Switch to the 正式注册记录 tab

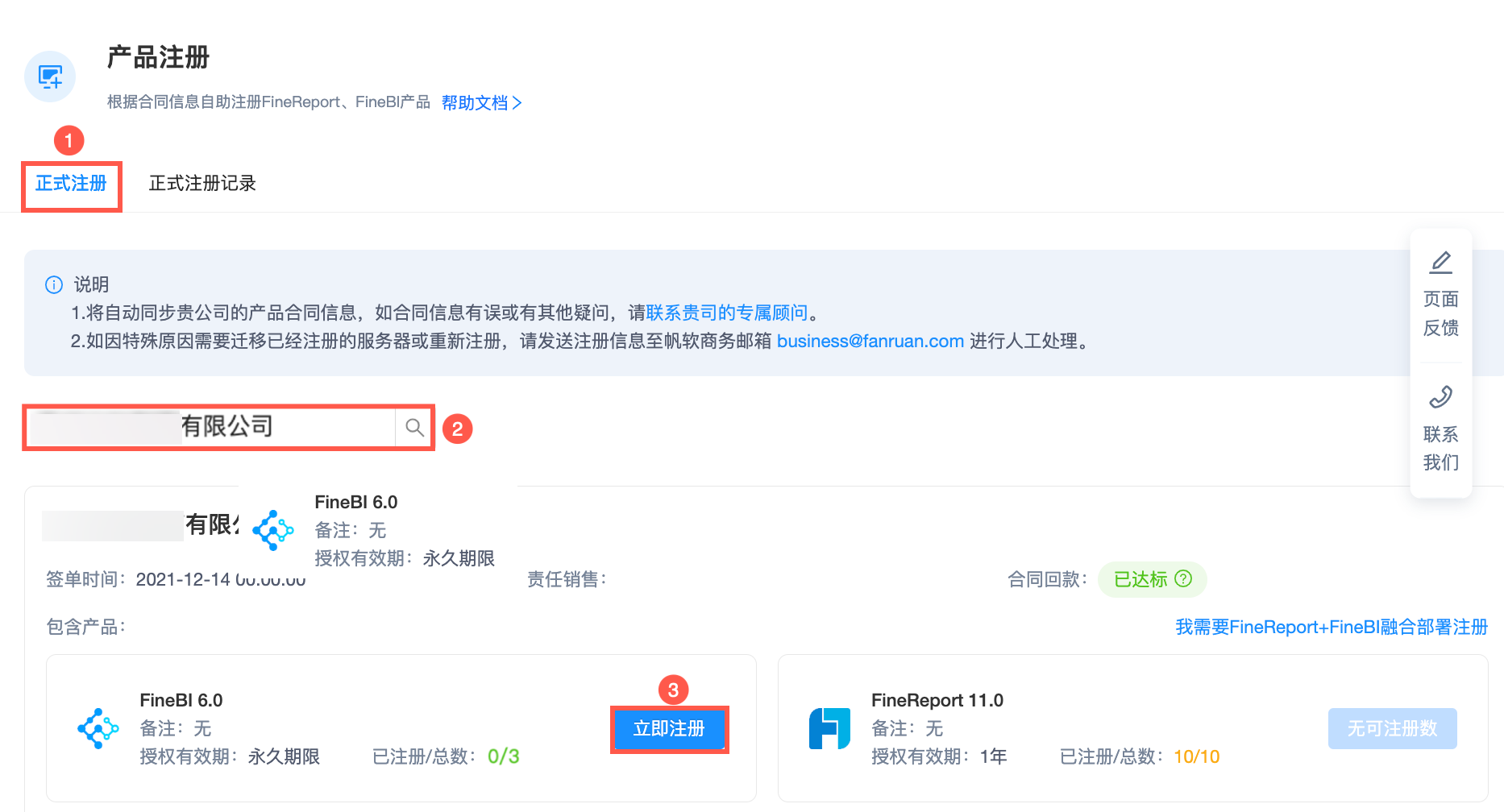[x=202, y=184]
